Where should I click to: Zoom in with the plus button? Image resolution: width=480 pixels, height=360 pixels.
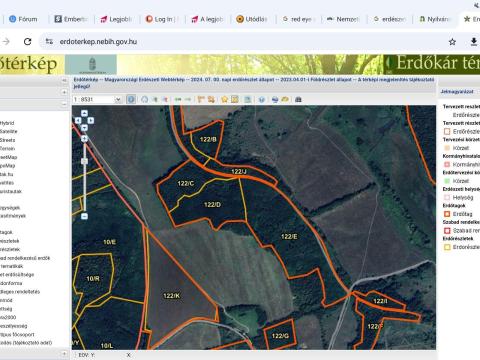coord(84,139)
